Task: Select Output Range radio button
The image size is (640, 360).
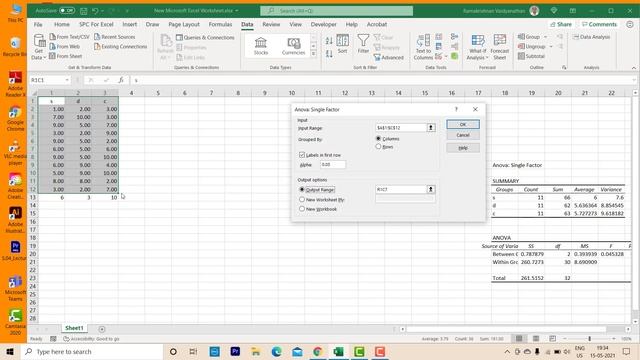Action: (x=302, y=189)
